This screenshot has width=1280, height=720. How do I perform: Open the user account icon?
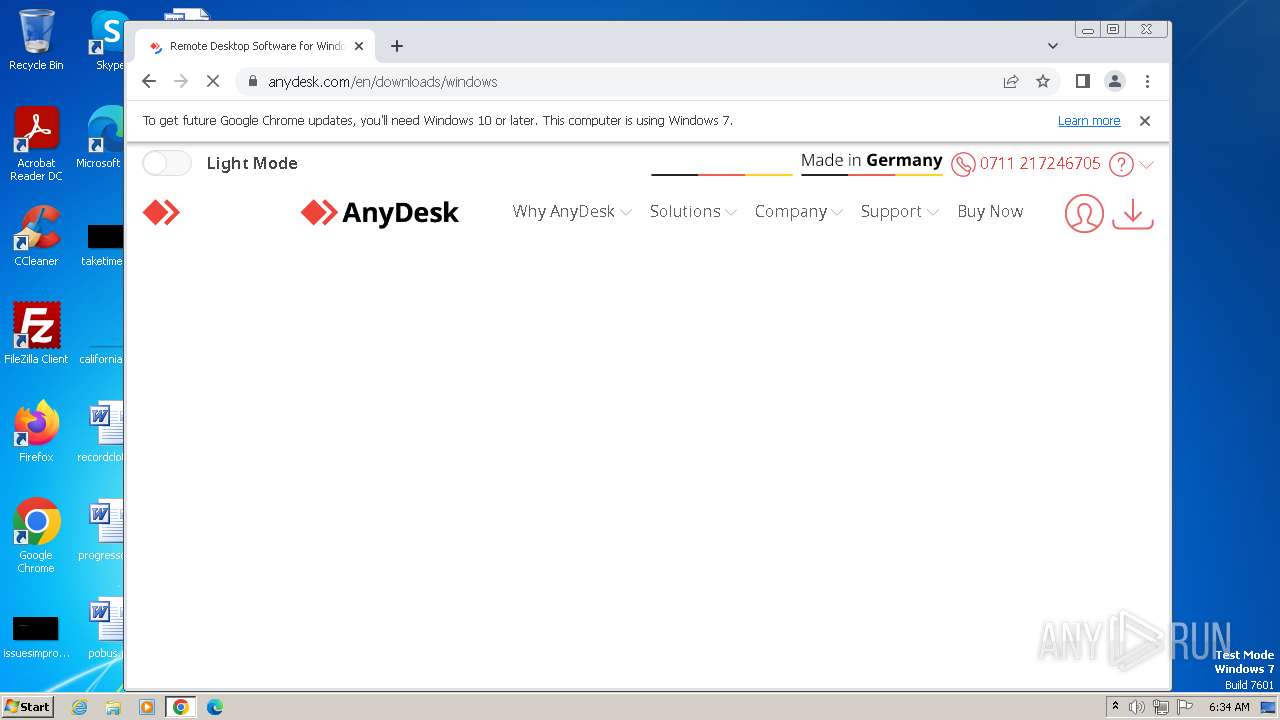coord(1084,213)
